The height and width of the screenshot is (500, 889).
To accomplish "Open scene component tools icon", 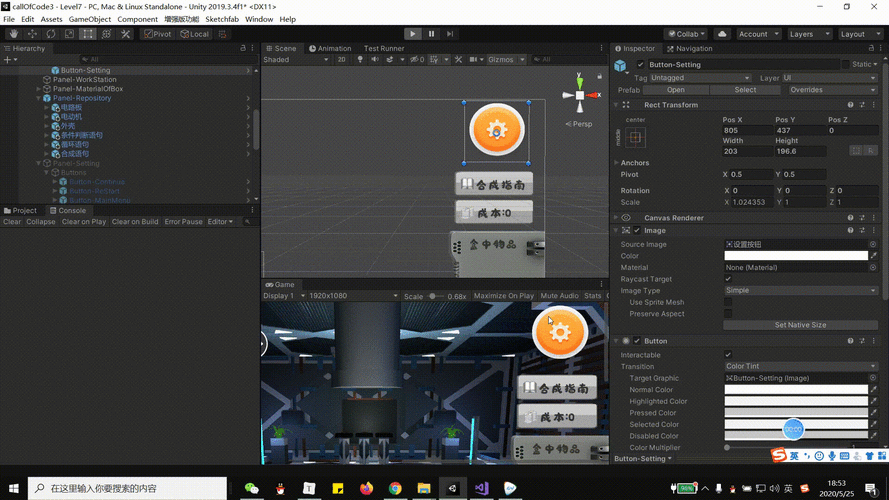I will (458, 60).
